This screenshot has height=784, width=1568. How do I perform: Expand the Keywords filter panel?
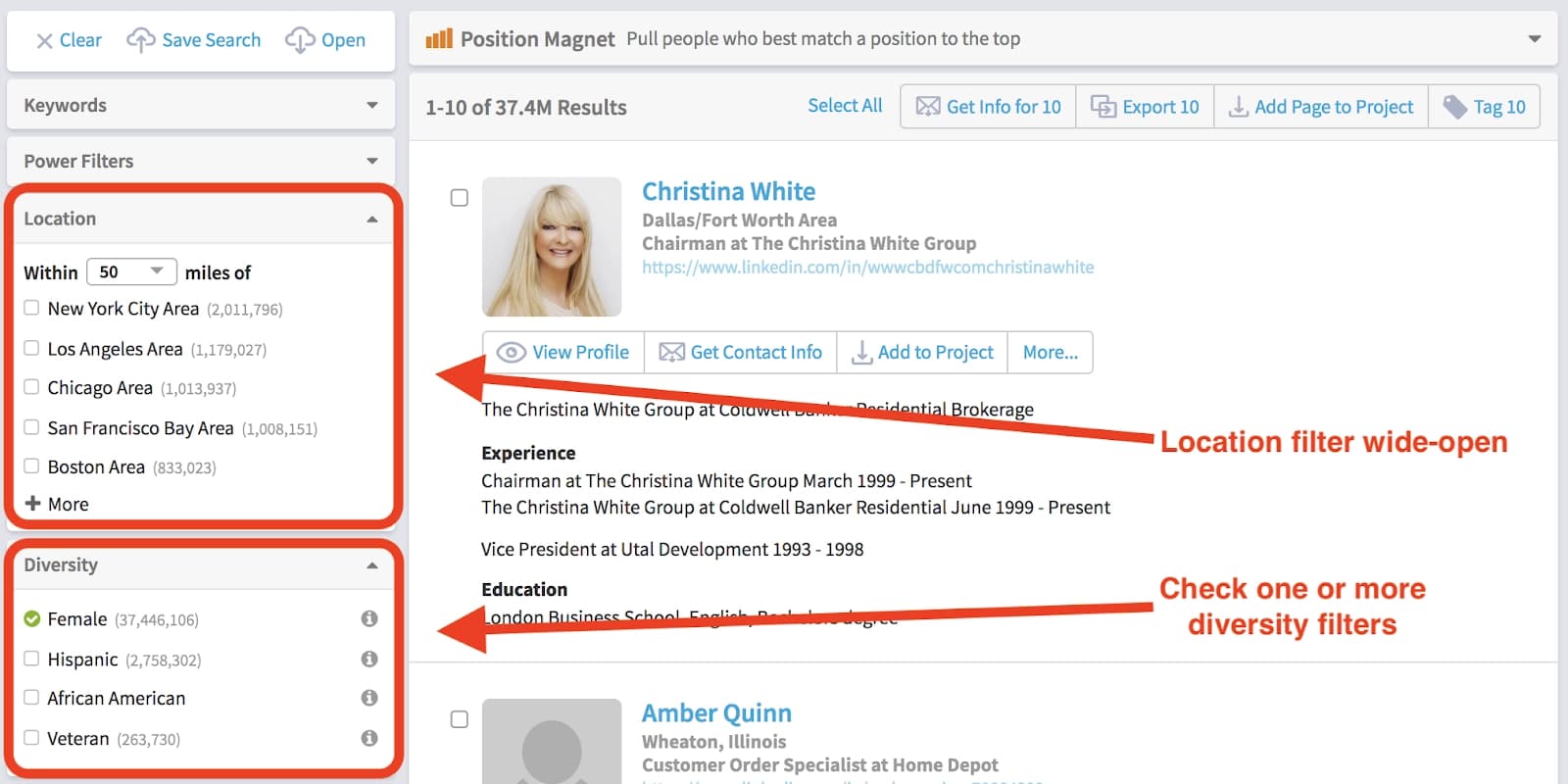tap(371, 105)
